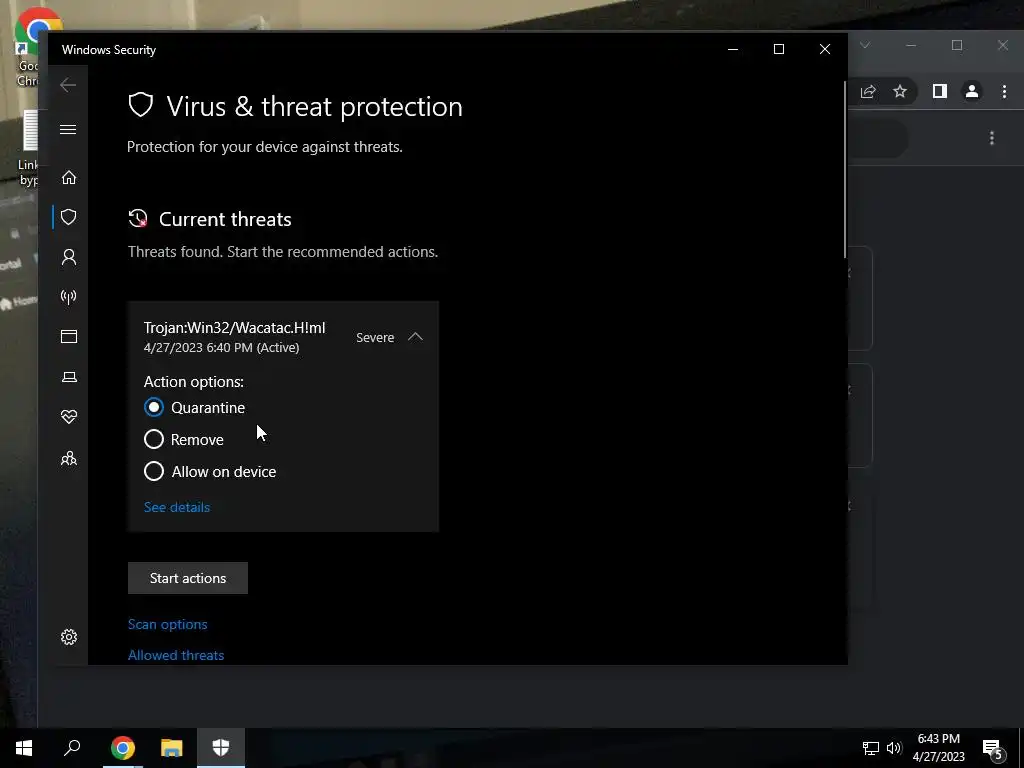Open the notification center icon
The image size is (1024, 768).
[x=993, y=749]
